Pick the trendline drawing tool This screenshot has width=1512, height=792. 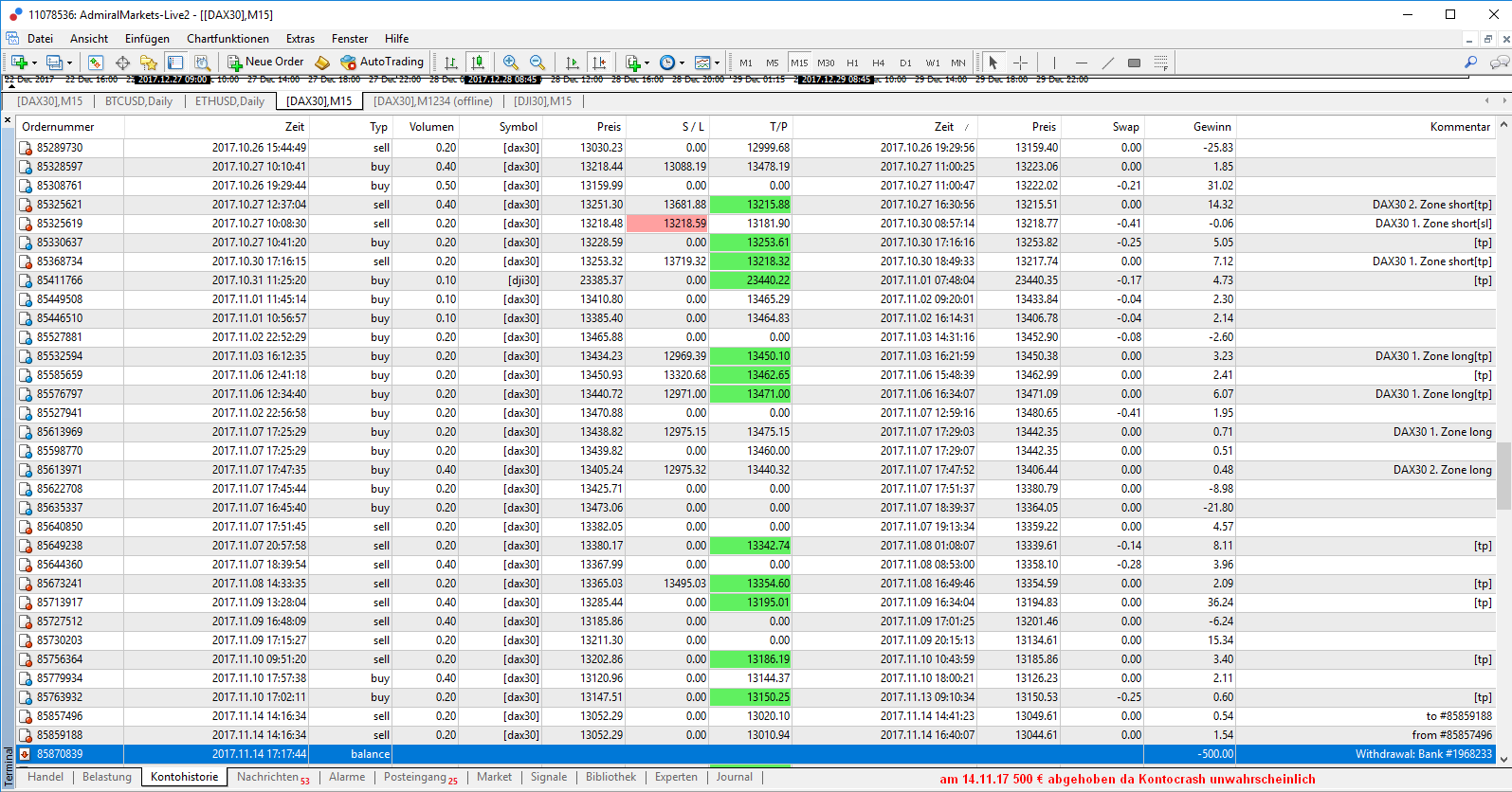tap(1107, 63)
